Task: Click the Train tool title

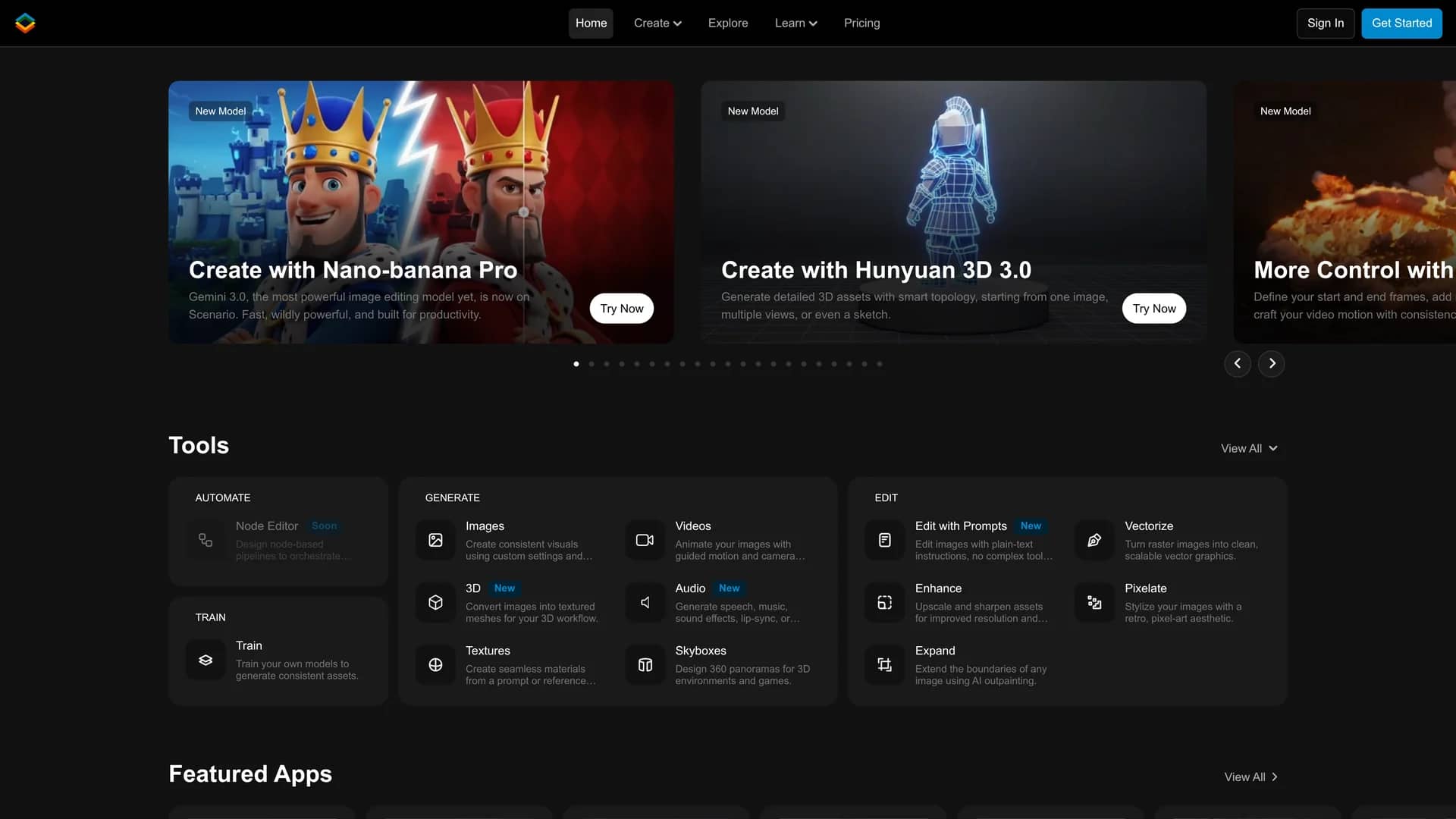Action: [249, 645]
